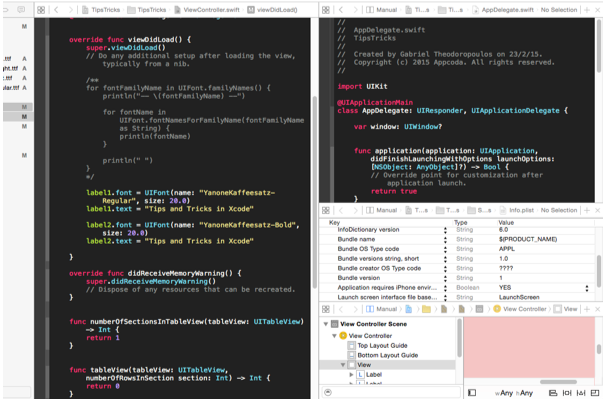Click Bundle name row type stepper
The height and width of the screenshot is (401, 605).
click(446, 238)
